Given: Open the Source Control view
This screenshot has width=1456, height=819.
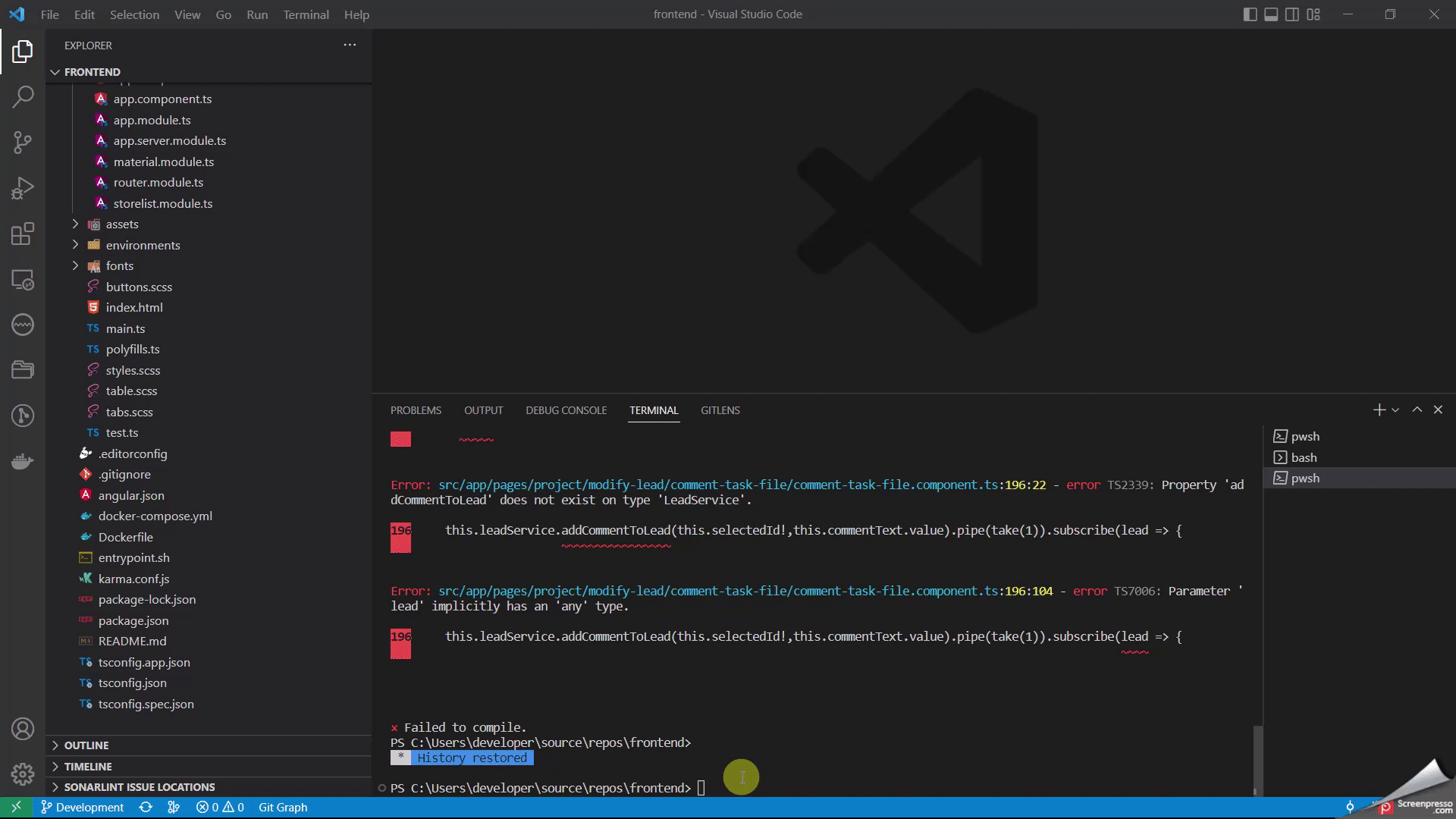Looking at the screenshot, I should (23, 142).
